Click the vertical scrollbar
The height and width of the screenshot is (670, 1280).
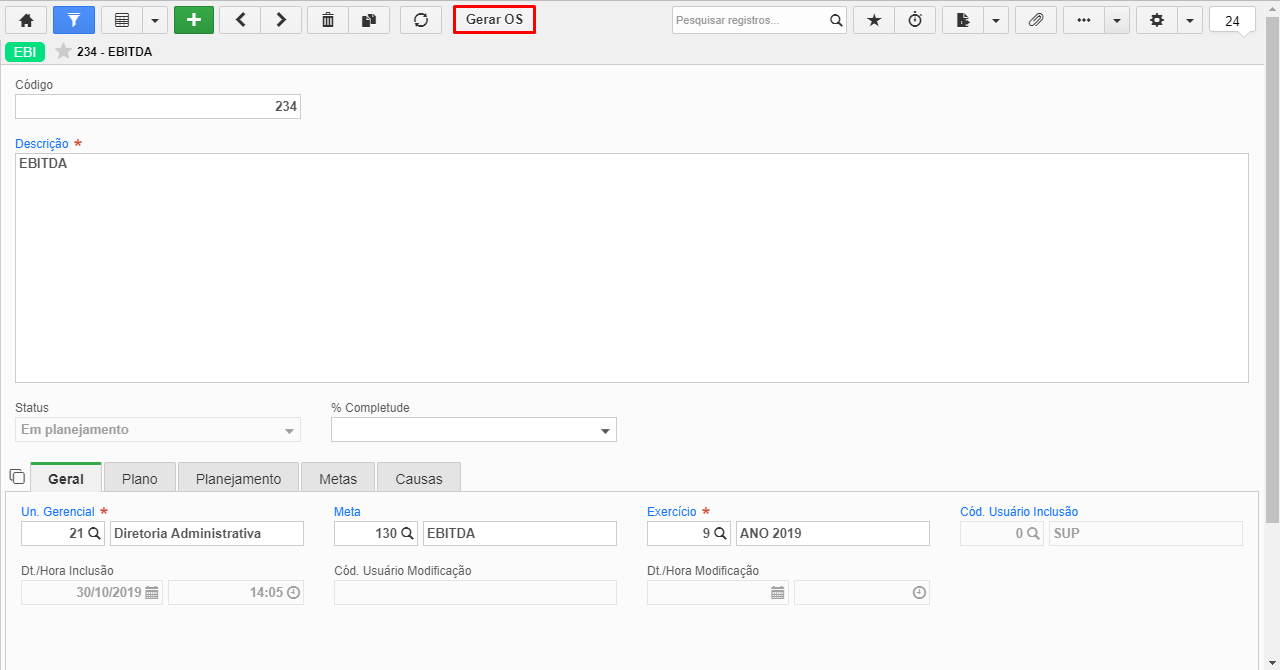[1273, 270]
